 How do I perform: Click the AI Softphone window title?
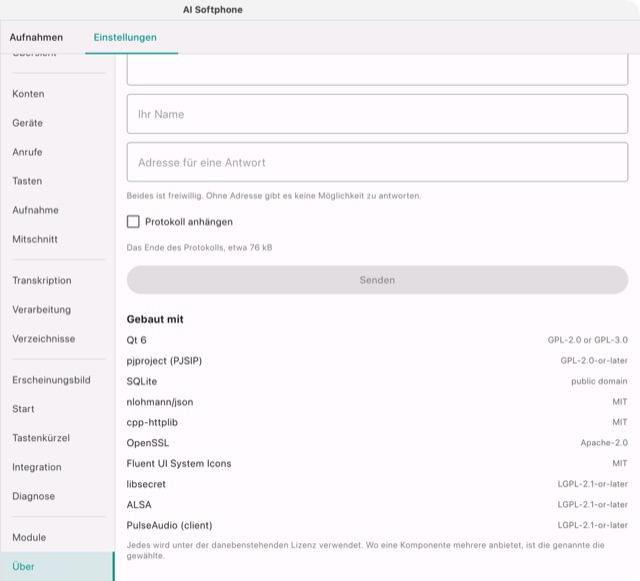(x=213, y=10)
